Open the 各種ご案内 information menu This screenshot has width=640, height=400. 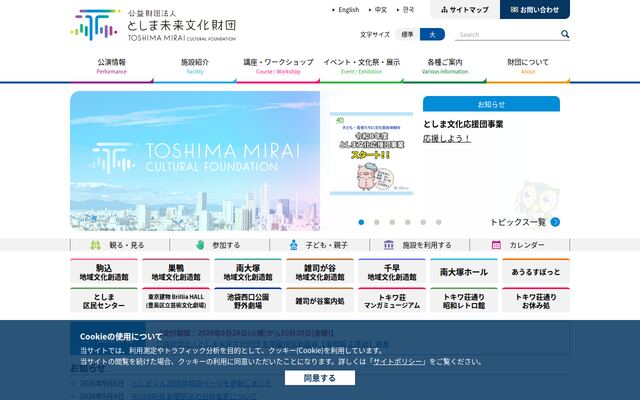point(445,66)
